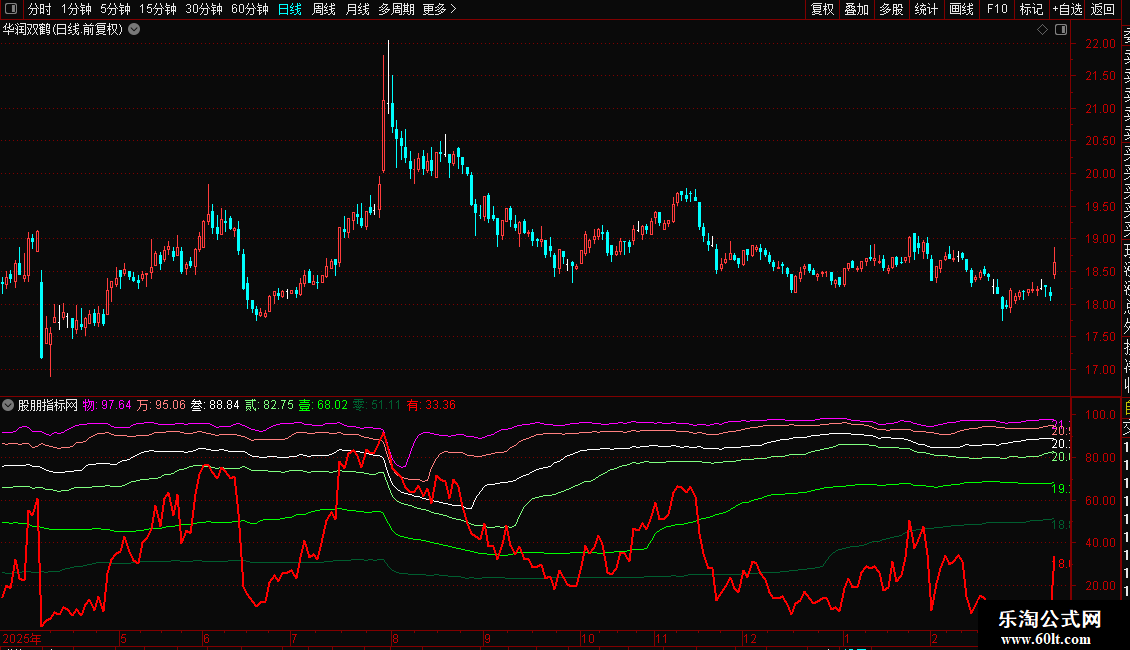Click the 18.00 price axis label
The width and height of the screenshot is (1130, 650).
(x=1100, y=304)
